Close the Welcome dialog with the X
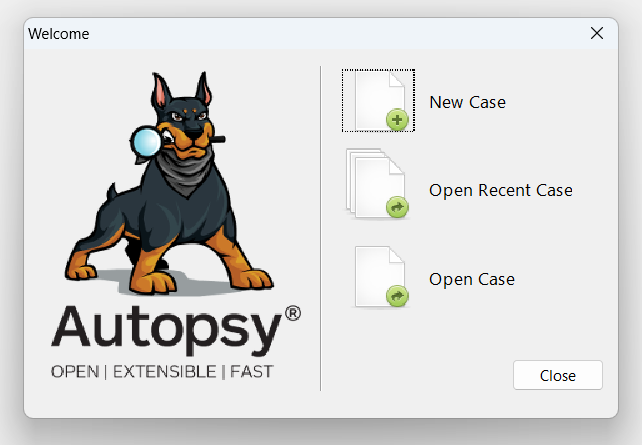Image resolution: width=642 pixels, height=445 pixels. [597, 33]
